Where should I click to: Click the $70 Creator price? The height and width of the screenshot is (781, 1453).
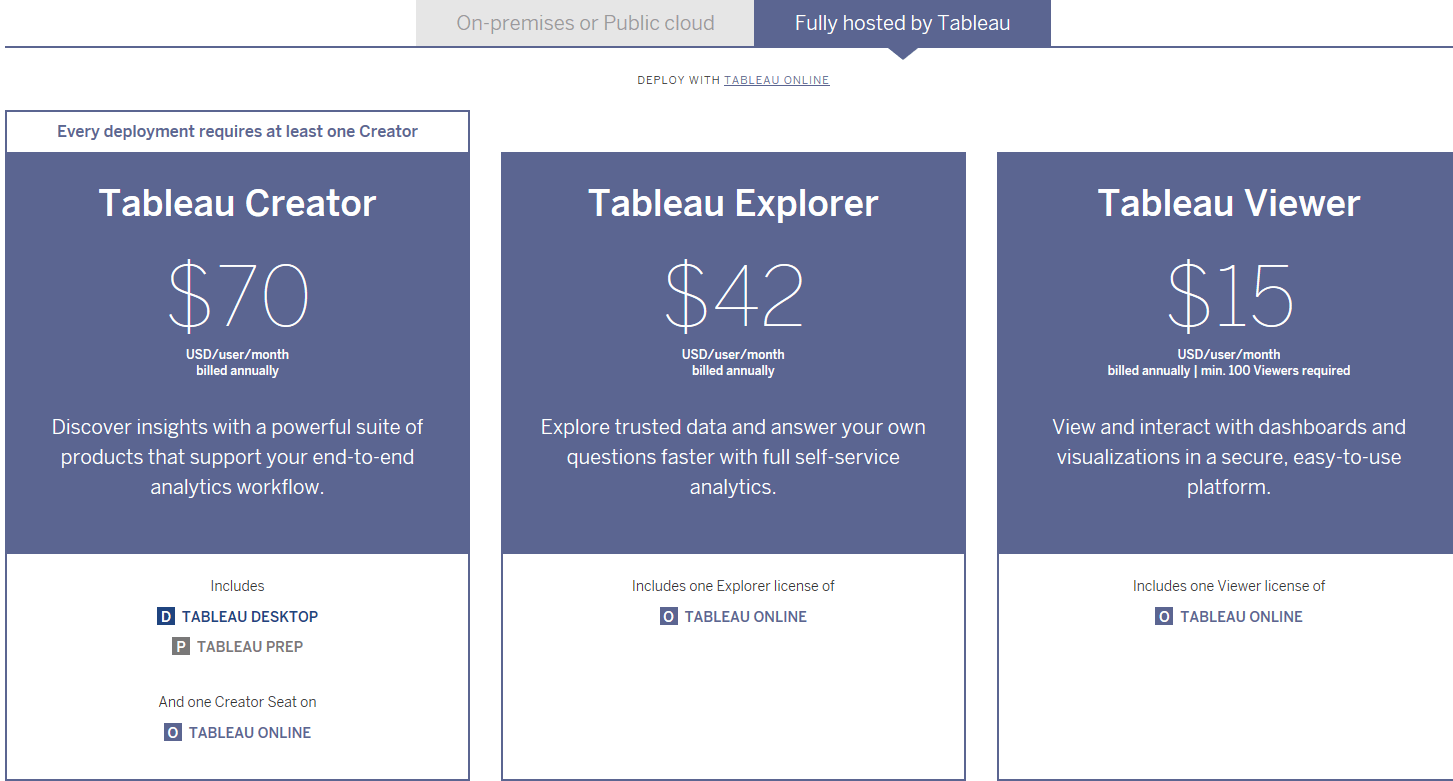[237, 295]
